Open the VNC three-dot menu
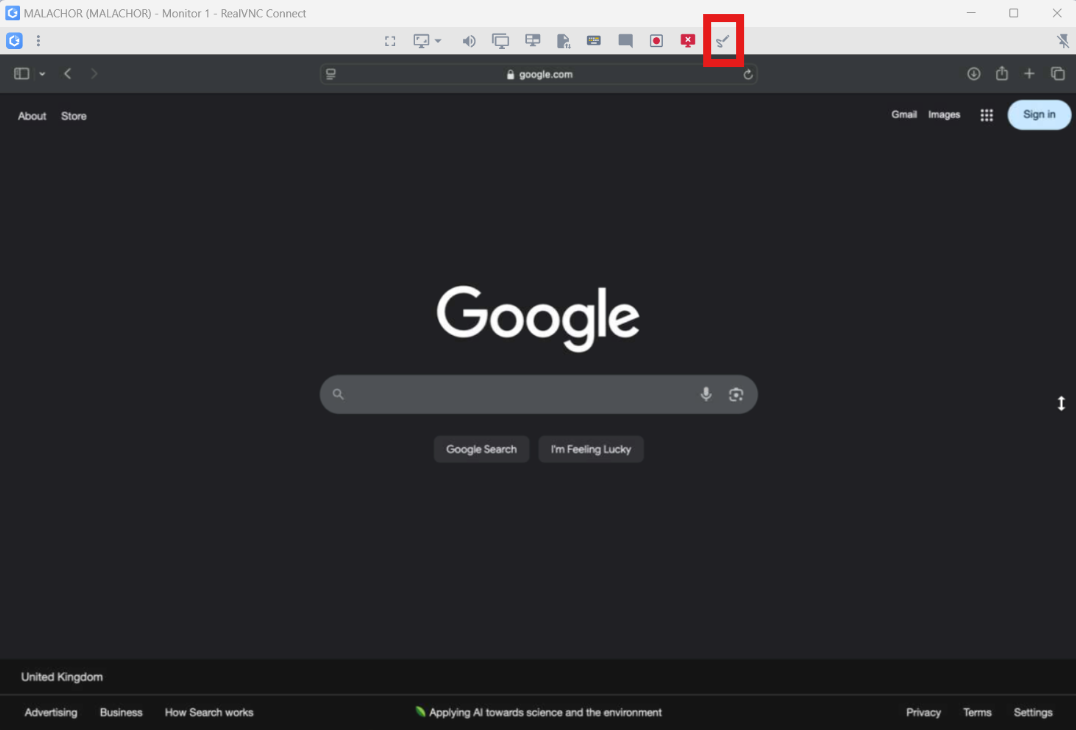The height and width of the screenshot is (730, 1076). pyautogui.click(x=39, y=41)
